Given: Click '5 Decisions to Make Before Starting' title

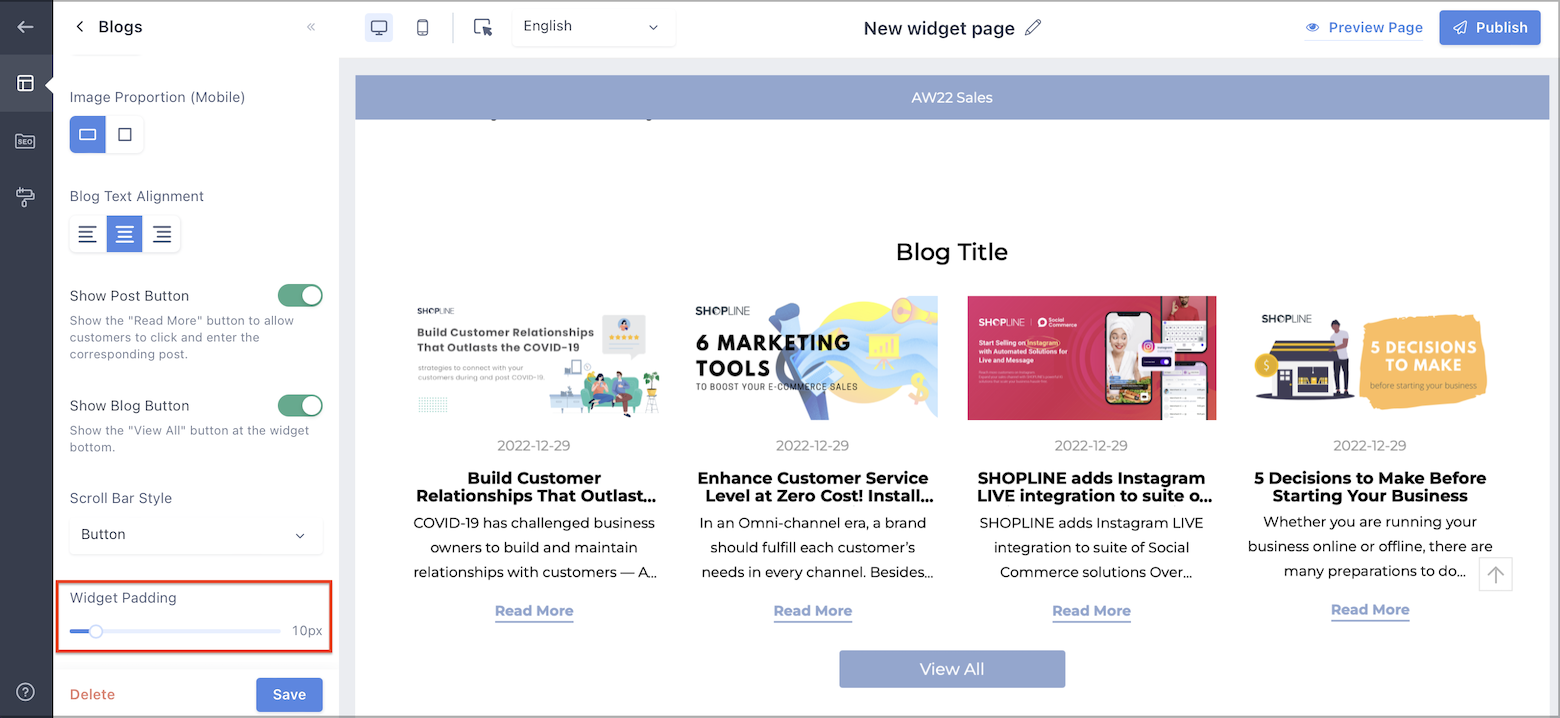Looking at the screenshot, I should [x=1370, y=487].
